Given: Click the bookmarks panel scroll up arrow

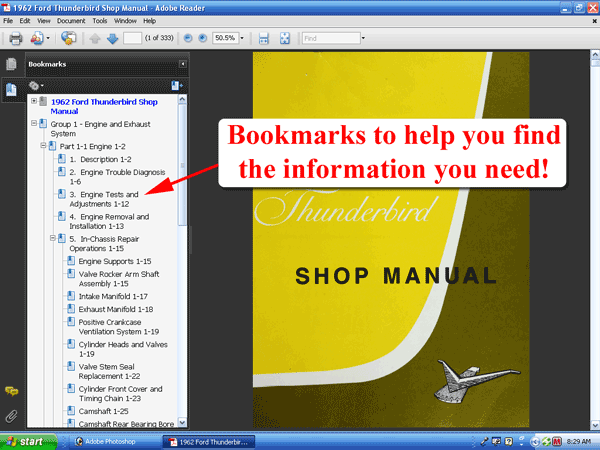Looking at the screenshot, I should (x=183, y=99).
